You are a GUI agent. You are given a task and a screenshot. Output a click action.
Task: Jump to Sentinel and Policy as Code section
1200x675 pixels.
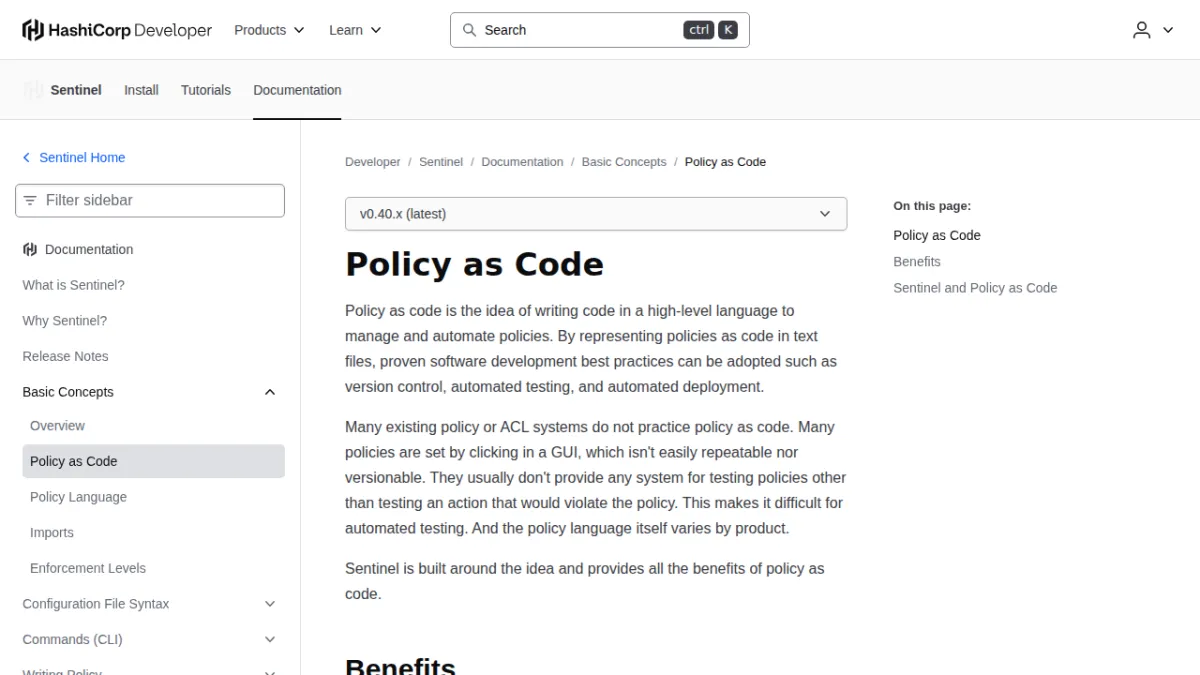[x=975, y=288]
